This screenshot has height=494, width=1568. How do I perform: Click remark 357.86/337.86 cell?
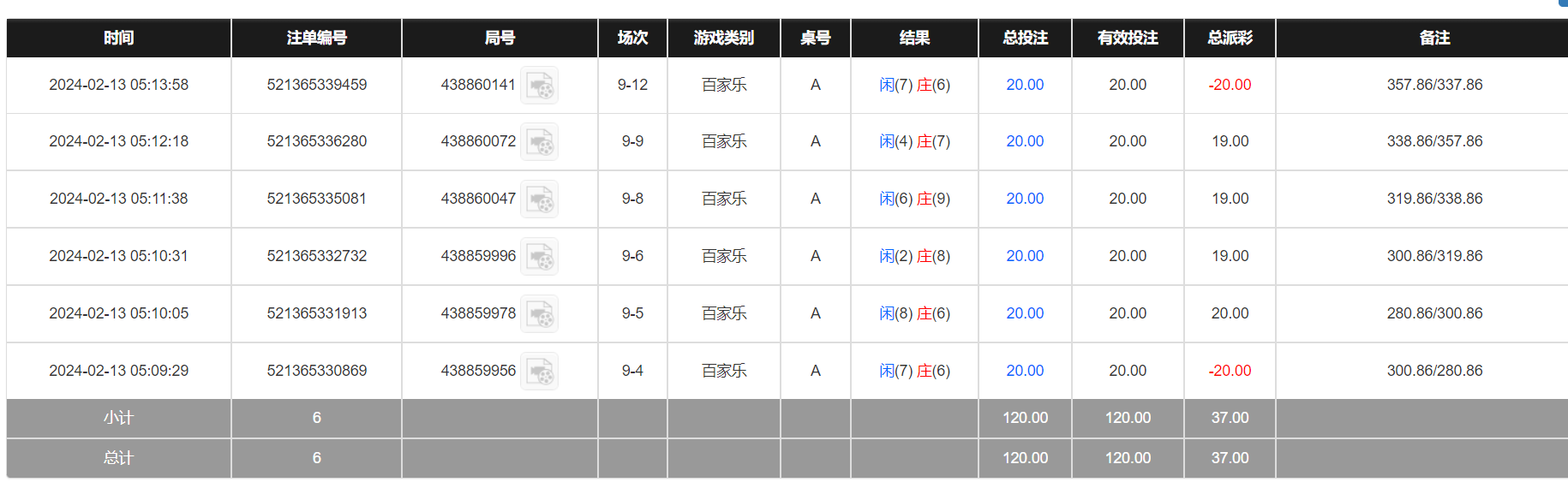(x=1434, y=85)
